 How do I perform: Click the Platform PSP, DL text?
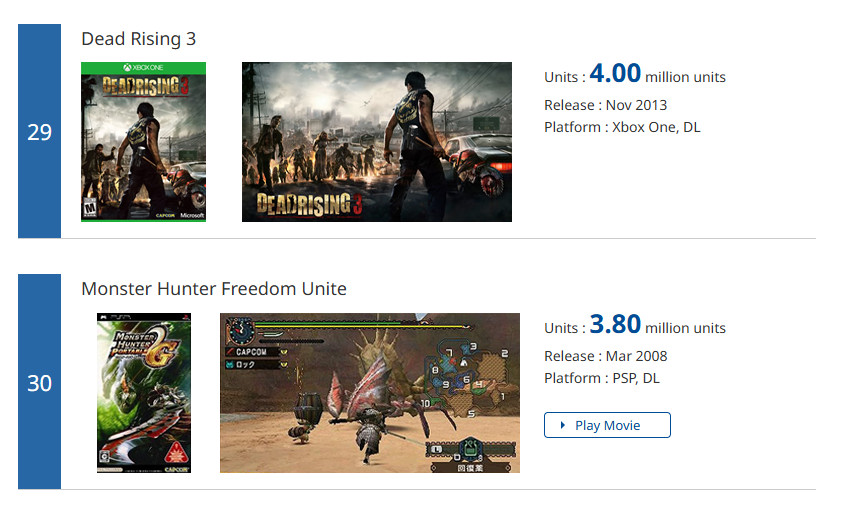pyautogui.click(x=601, y=378)
